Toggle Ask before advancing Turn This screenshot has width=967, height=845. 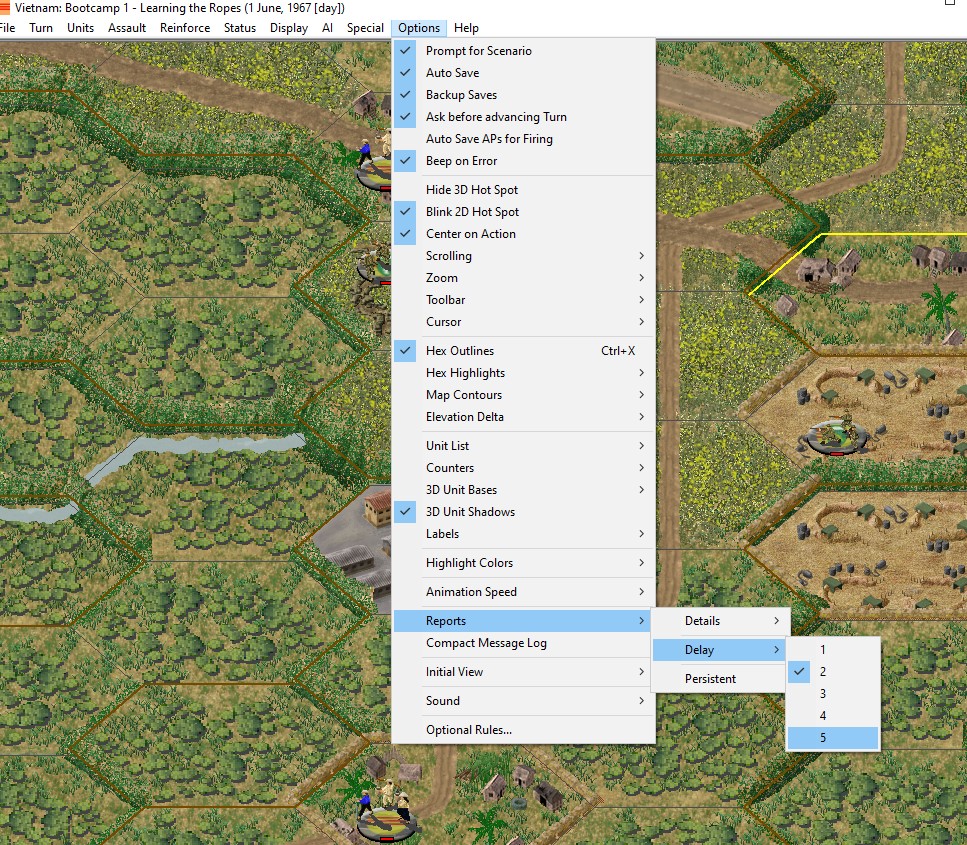523,117
